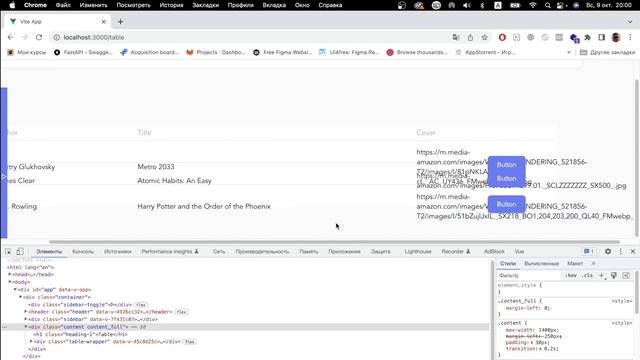
Task: Open the DevTools three-dot customize menu
Action: click(x=620, y=251)
